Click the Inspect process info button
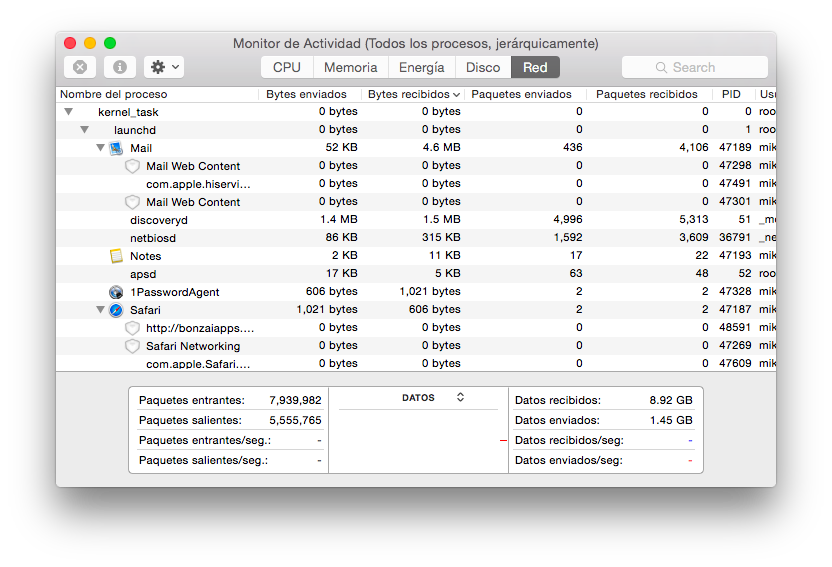This screenshot has height=567, width=832. [x=120, y=67]
